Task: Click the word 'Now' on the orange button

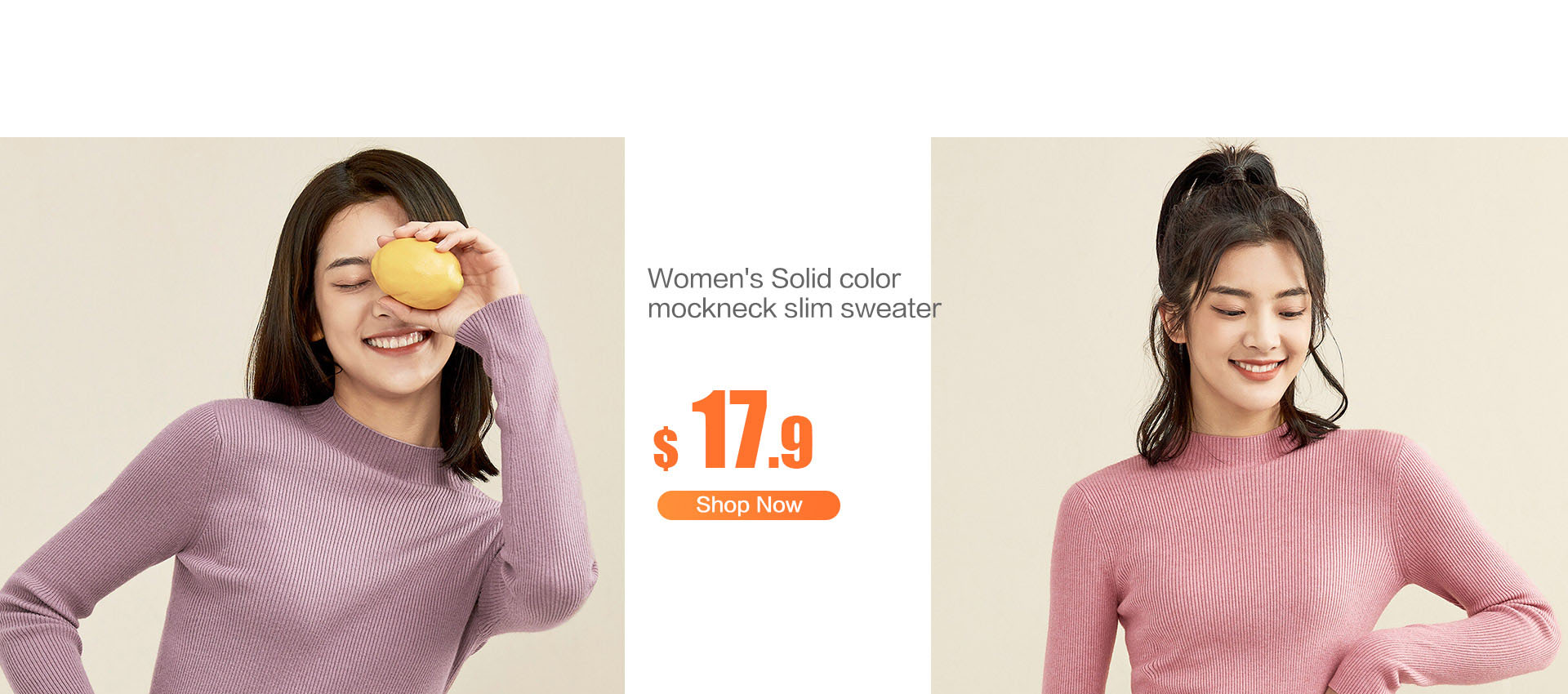Action: [x=778, y=505]
